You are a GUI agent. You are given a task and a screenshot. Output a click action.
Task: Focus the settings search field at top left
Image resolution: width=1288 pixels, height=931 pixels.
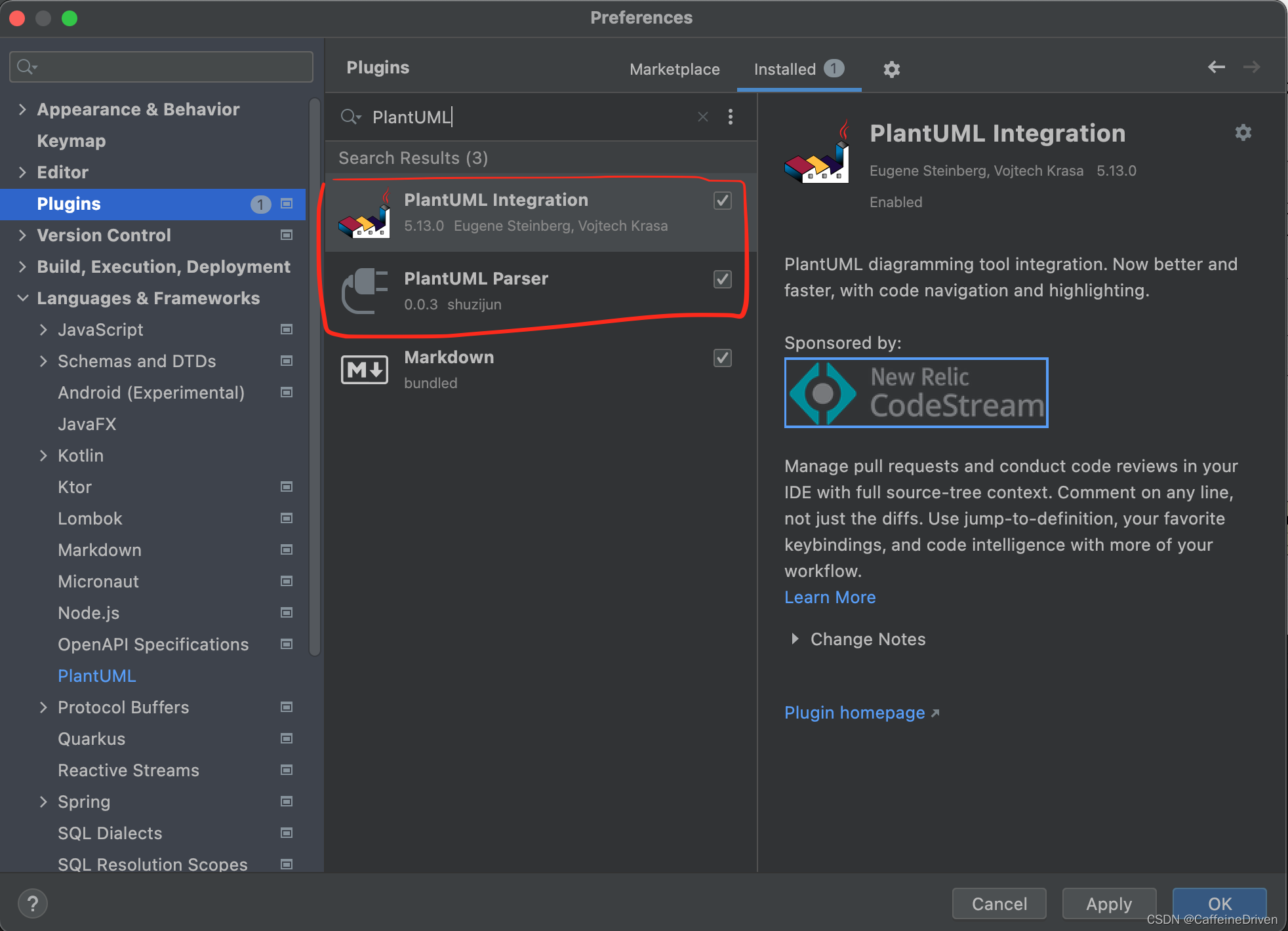click(x=161, y=67)
